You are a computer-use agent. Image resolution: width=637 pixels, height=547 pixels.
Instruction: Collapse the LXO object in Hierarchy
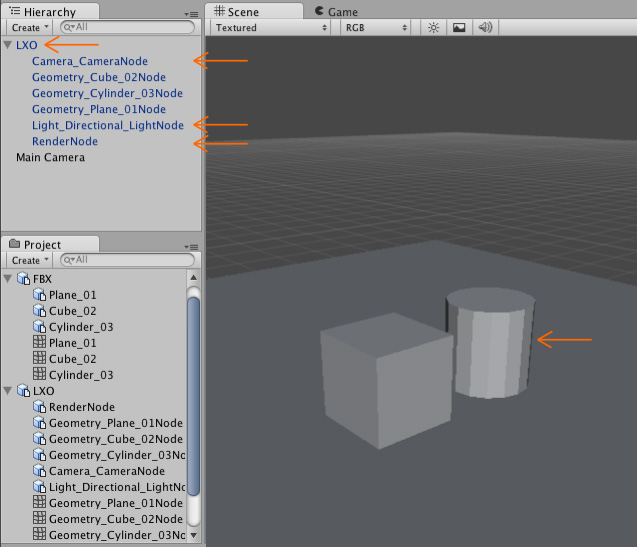tap(9, 45)
